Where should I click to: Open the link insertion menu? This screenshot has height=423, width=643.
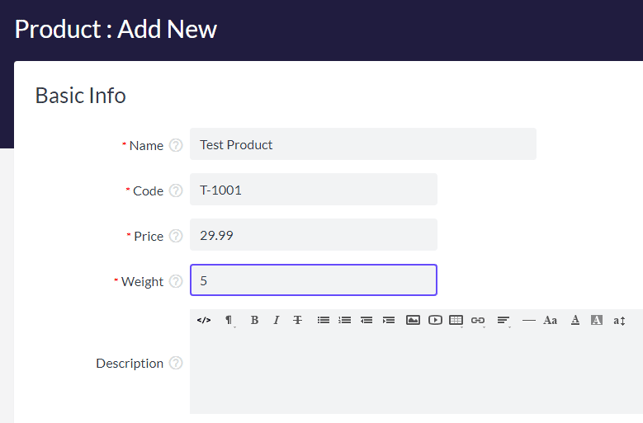click(x=478, y=320)
